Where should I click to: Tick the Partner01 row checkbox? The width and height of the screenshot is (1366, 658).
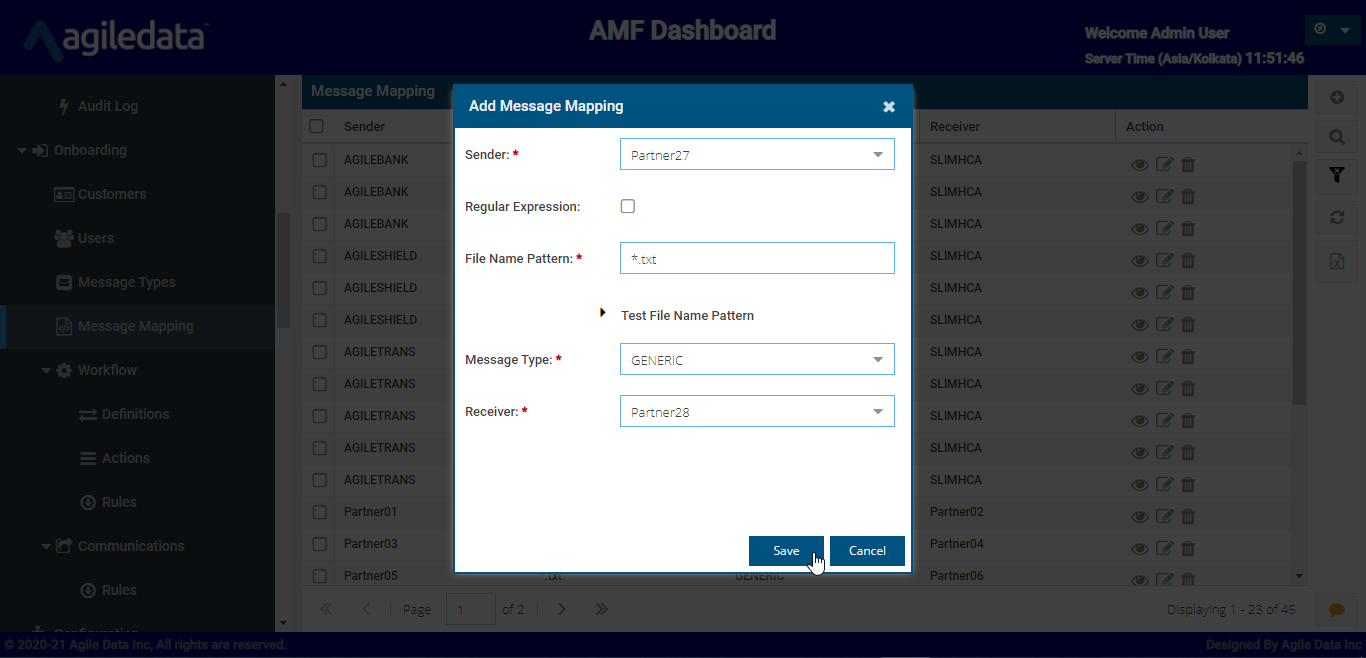pos(319,512)
